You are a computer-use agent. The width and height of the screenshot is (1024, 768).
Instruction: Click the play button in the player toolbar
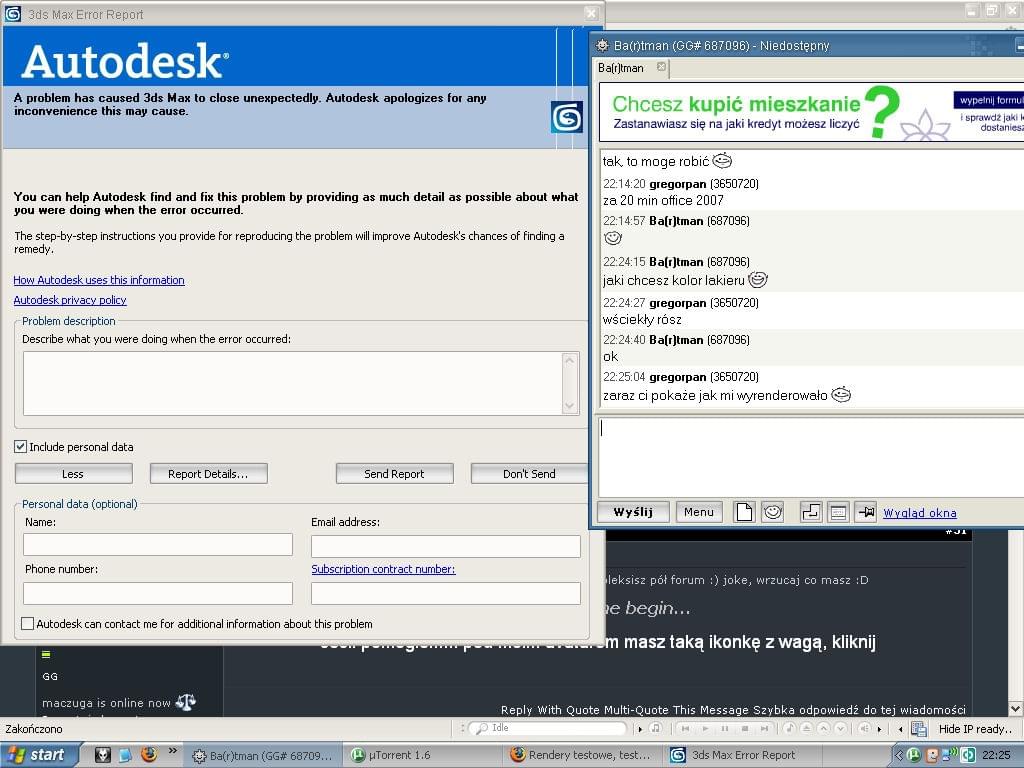tap(705, 728)
